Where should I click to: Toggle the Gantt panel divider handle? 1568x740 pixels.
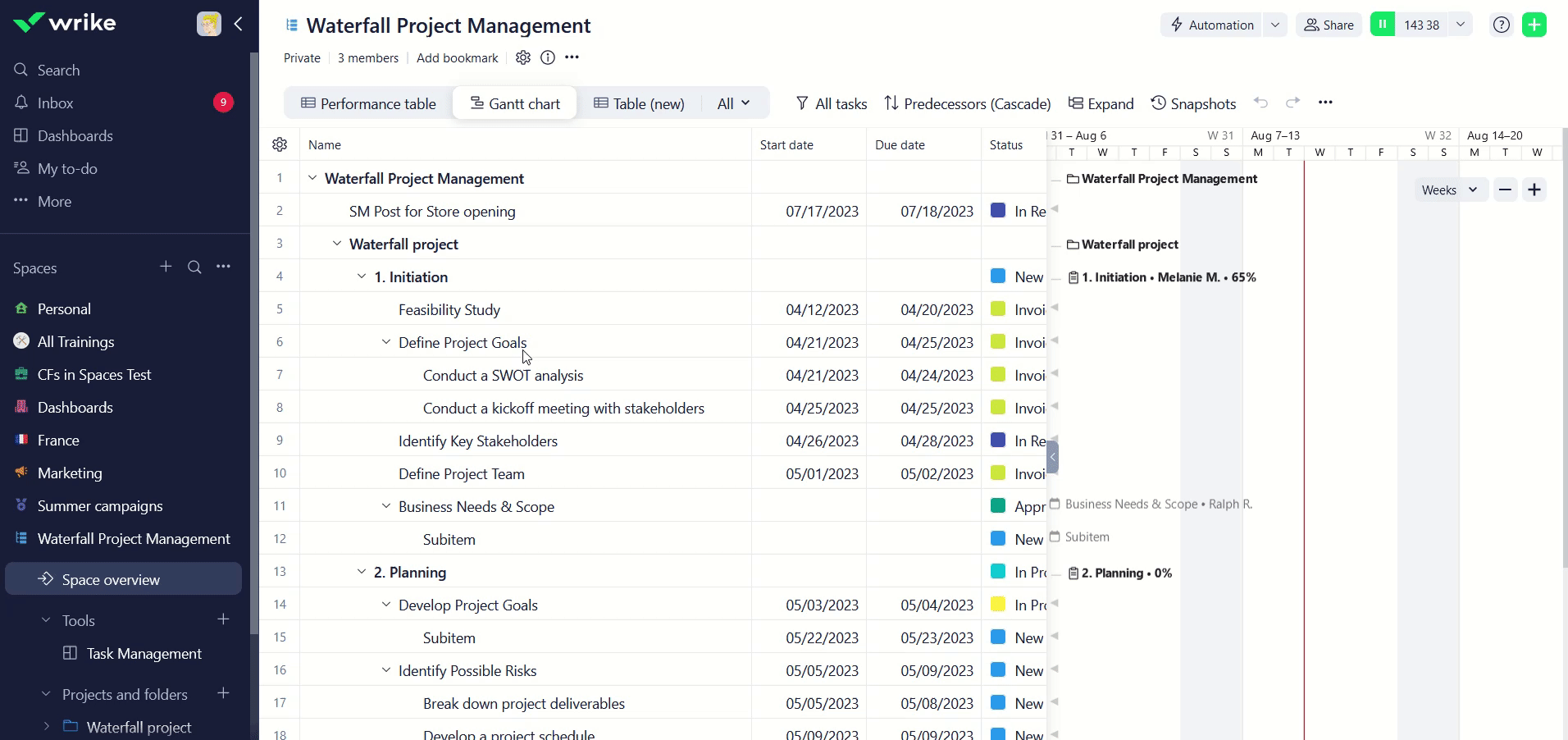click(1052, 456)
